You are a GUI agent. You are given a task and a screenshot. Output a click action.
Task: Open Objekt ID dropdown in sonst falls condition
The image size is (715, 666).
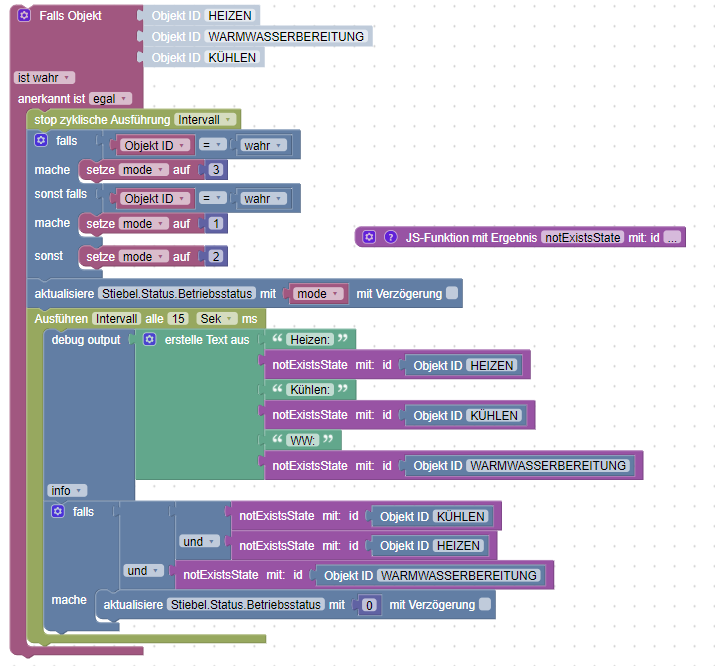155,199
